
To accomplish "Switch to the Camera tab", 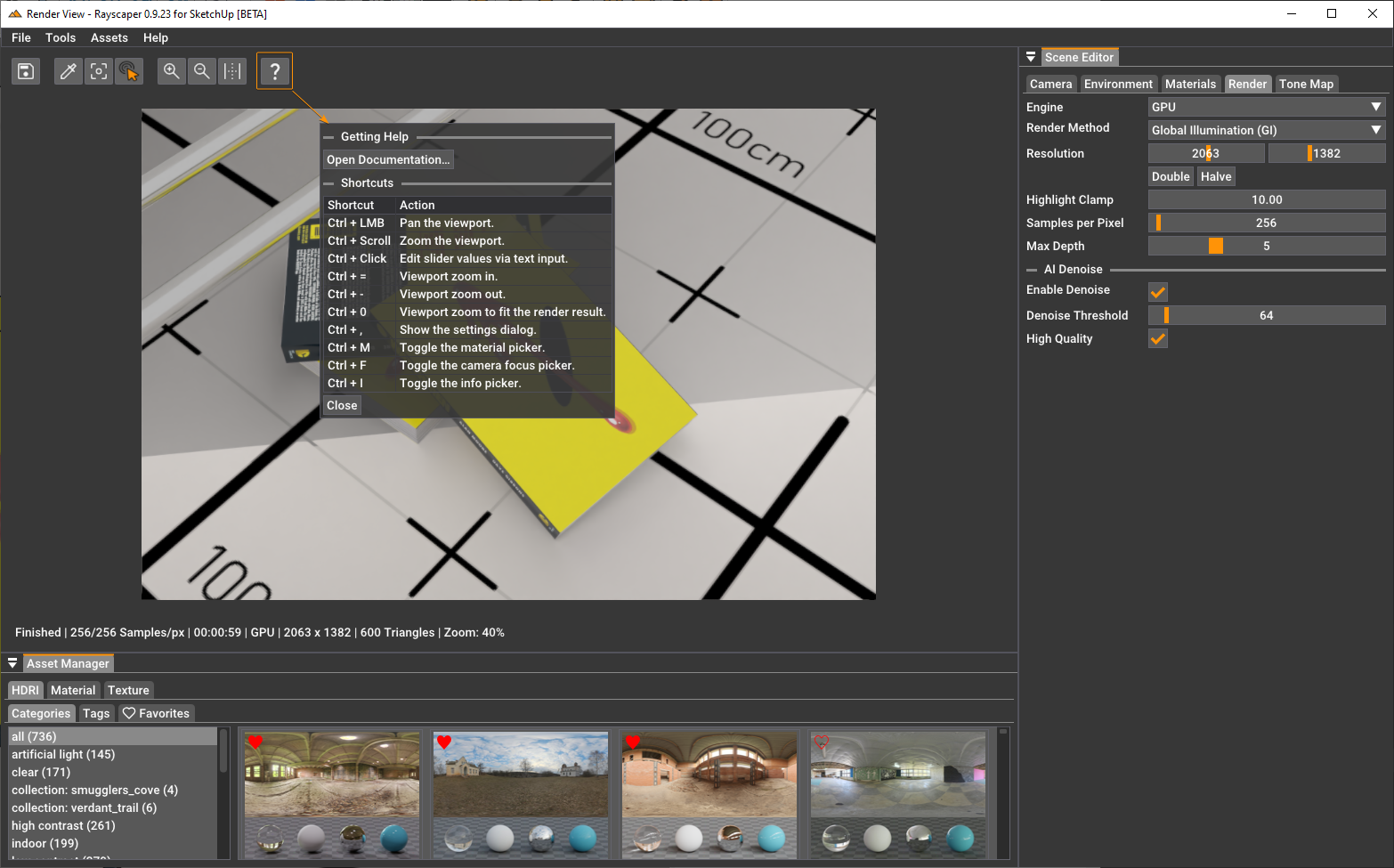I will [x=1051, y=84].
